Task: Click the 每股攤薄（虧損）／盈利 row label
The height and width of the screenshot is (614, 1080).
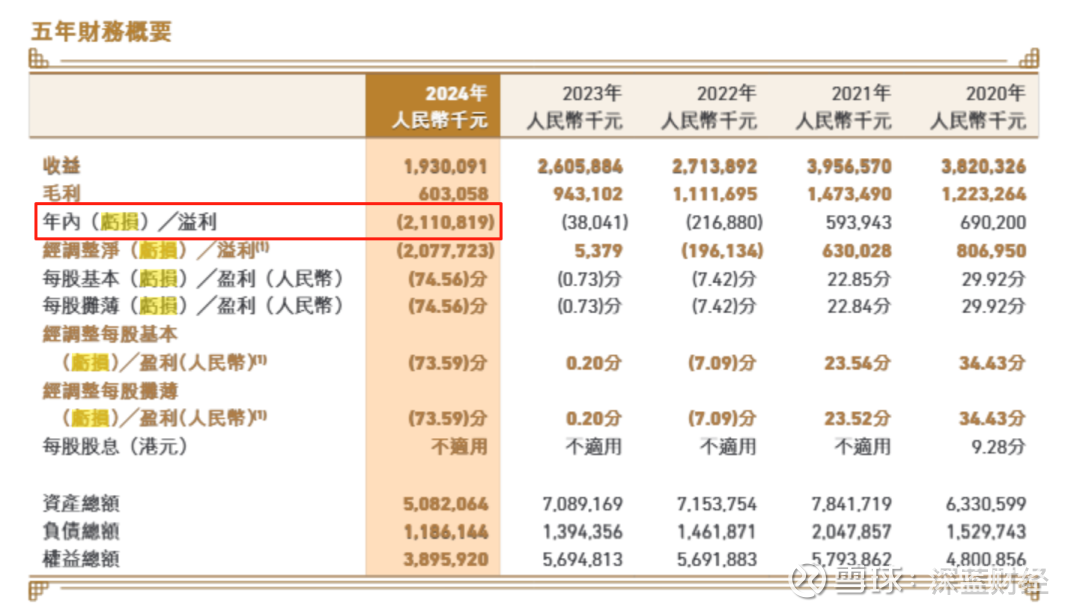Action: (x=193, y=306)
